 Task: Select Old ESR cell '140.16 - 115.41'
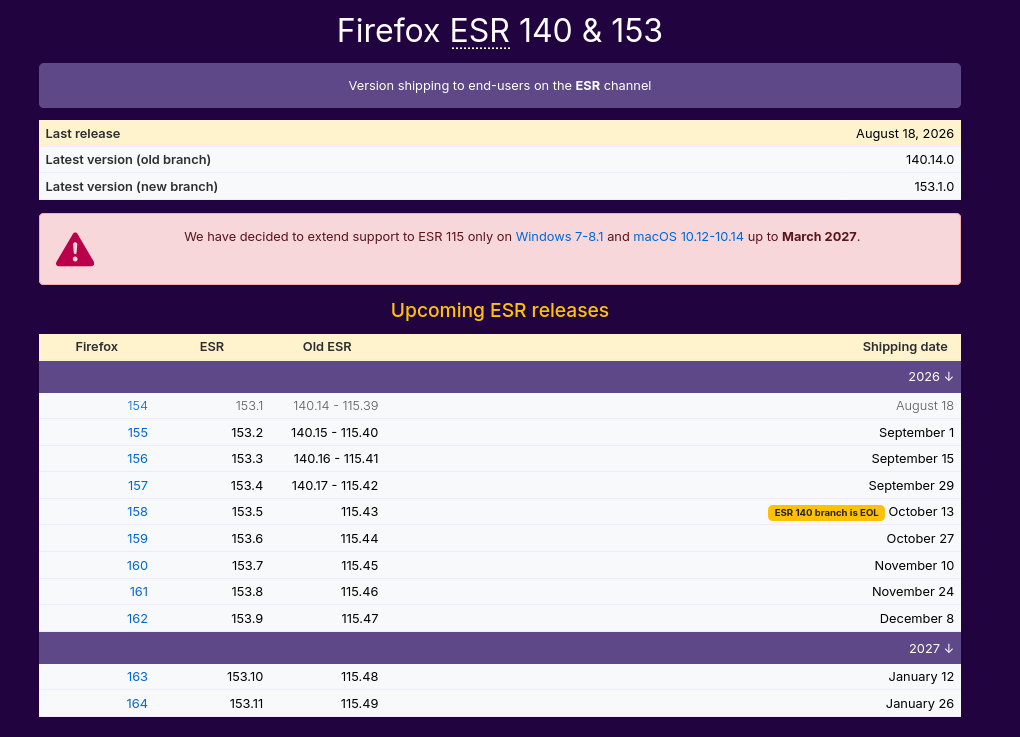pos(336,459)
